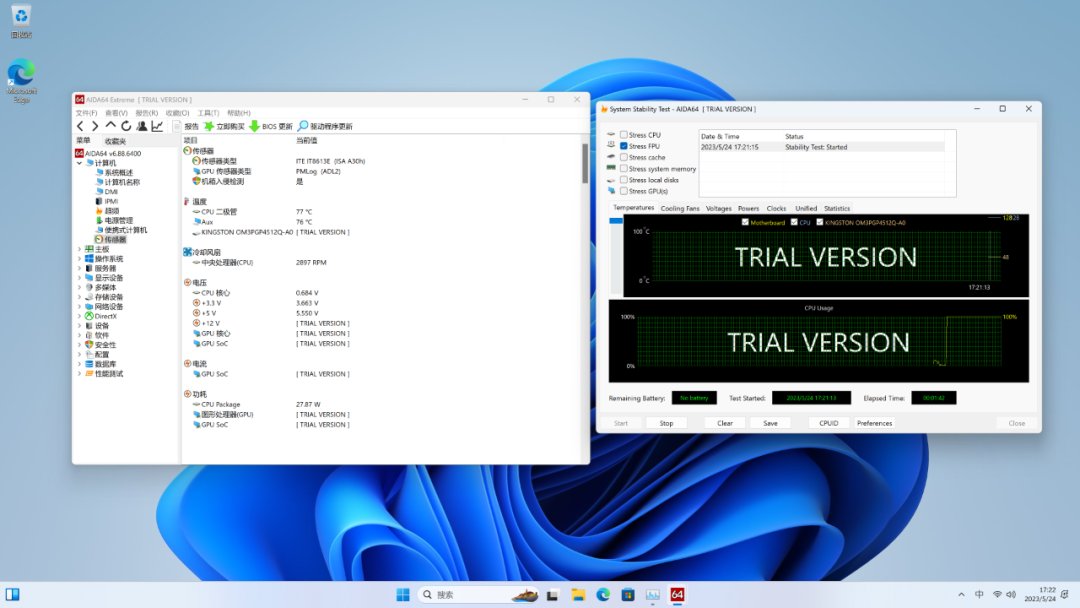Open Microsoft Store from the taskbar

(x=627, y=594)
